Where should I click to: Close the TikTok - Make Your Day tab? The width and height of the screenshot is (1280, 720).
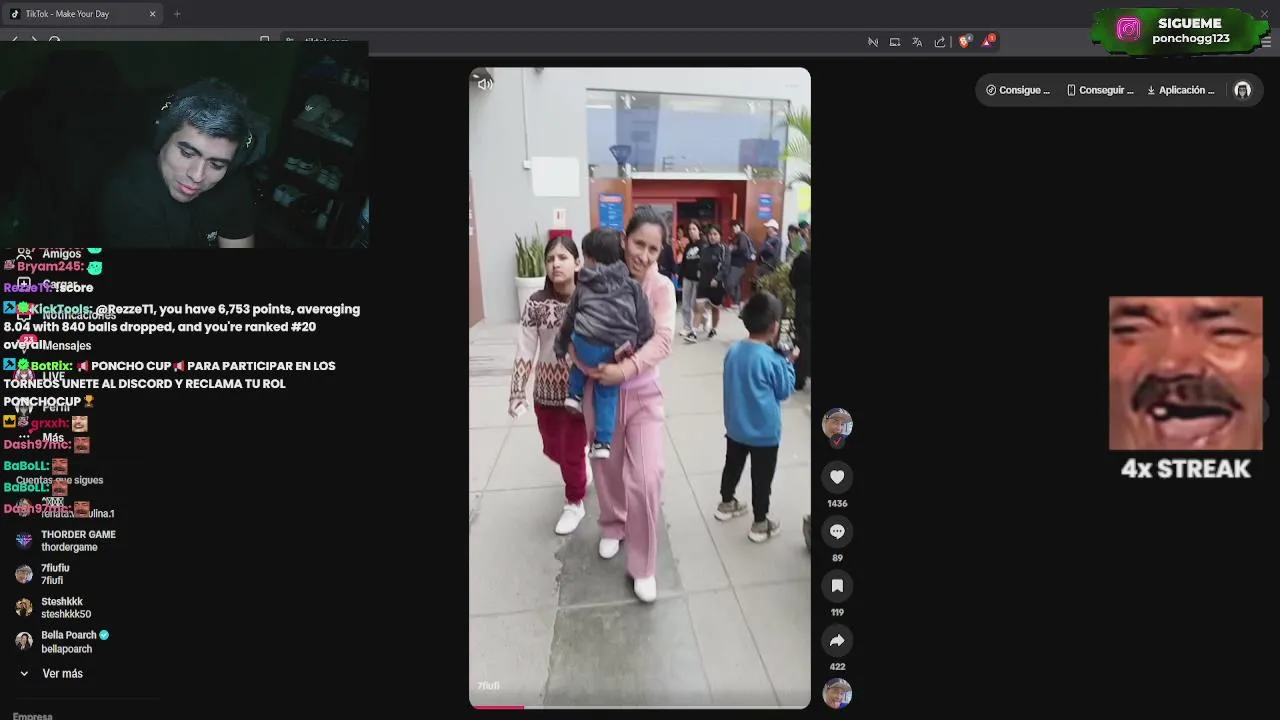point(152,14)
